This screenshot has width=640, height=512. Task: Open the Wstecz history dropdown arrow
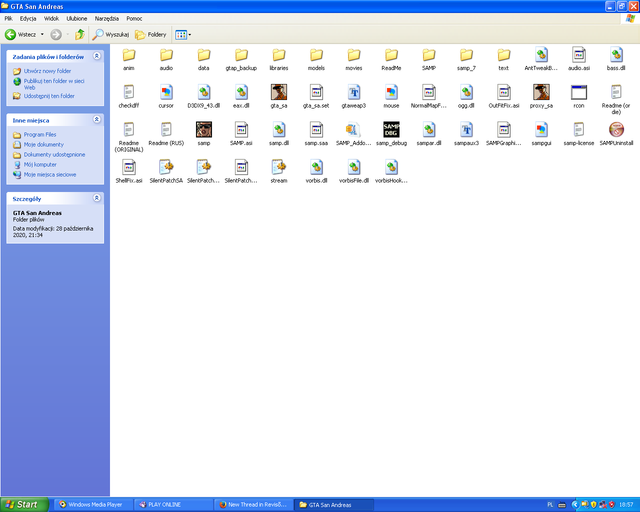coord(42,35)
